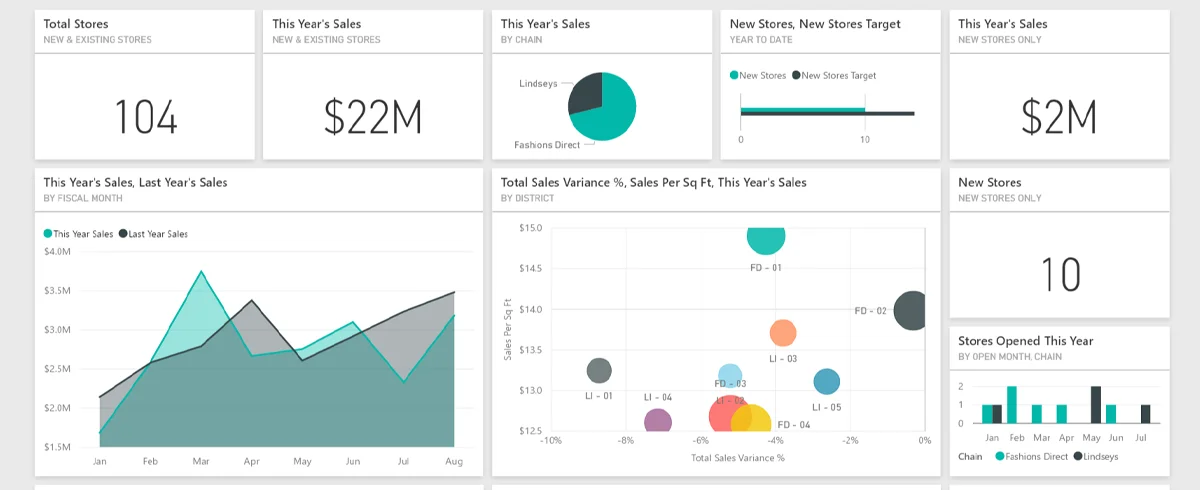Viewport: 1200px width, 490px height.
Task: Click the Sales Per Sq Ft axis title
Action: [508, 329]
